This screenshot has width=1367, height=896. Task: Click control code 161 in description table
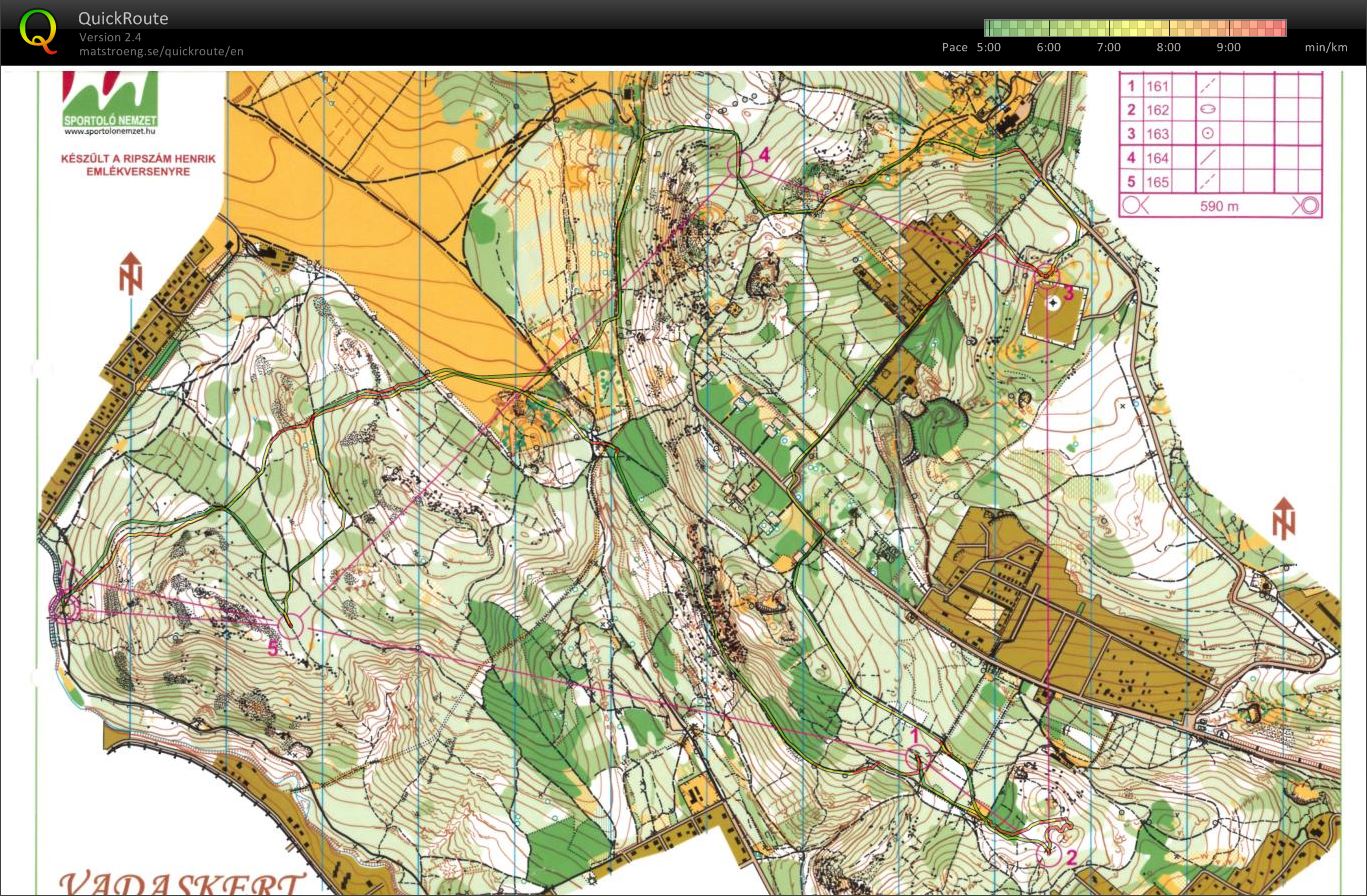(x=1158, y=86)
